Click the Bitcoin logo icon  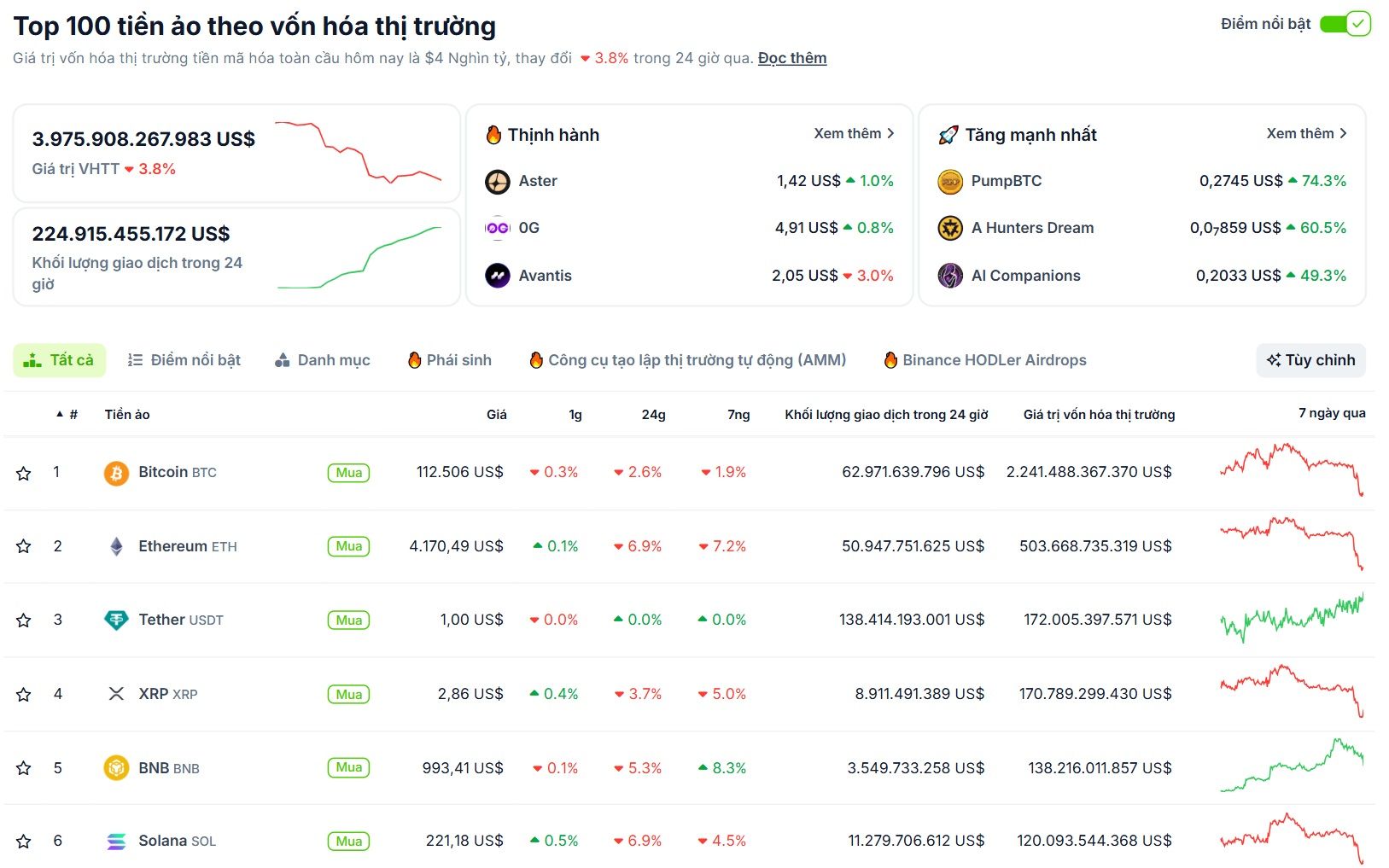tap(117, 472)
